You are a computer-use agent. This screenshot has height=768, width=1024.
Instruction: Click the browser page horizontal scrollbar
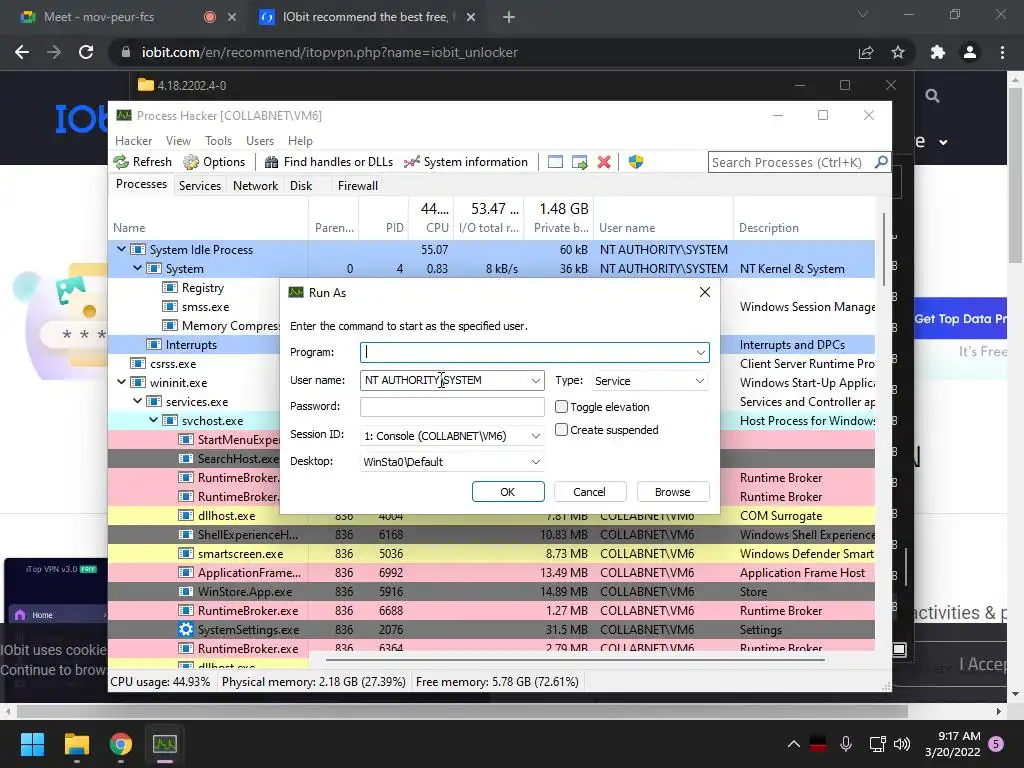[x=462, y=711]
